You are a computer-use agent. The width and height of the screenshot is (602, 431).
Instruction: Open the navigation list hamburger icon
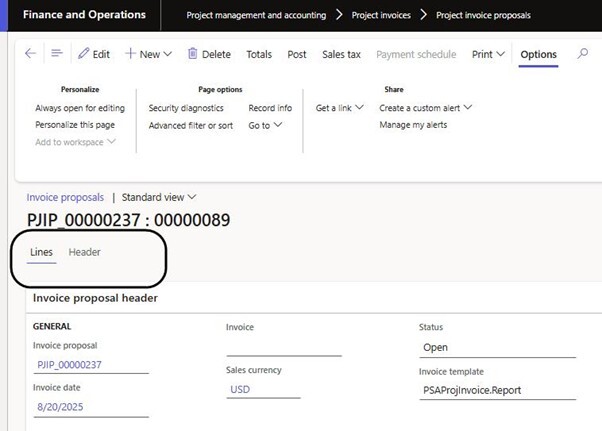click(57, 54)
